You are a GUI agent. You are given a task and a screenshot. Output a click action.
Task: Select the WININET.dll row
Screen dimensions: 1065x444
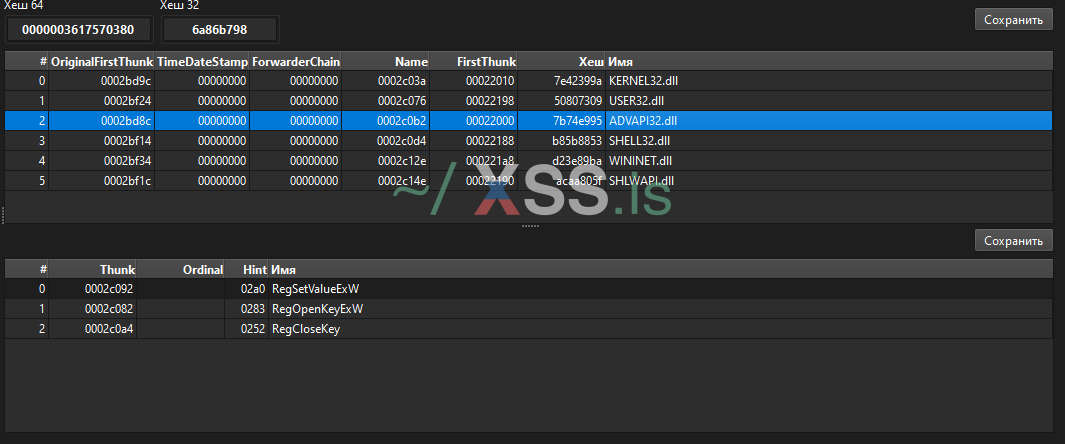(528, 161)
